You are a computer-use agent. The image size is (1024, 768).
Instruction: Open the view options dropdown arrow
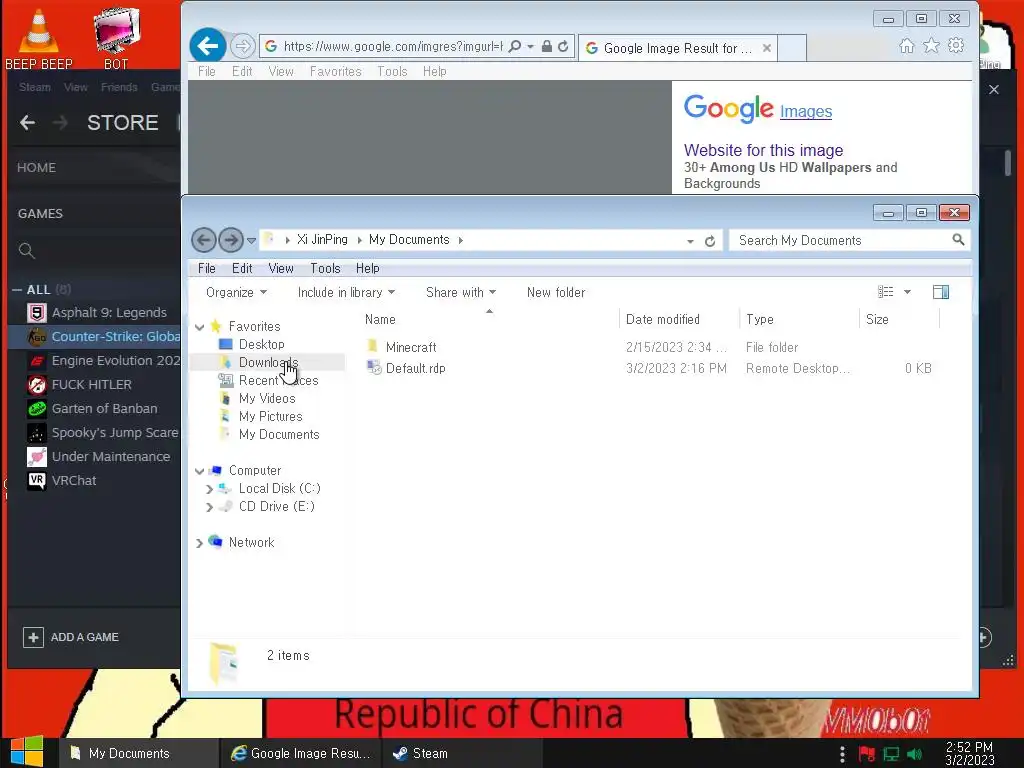907,292
